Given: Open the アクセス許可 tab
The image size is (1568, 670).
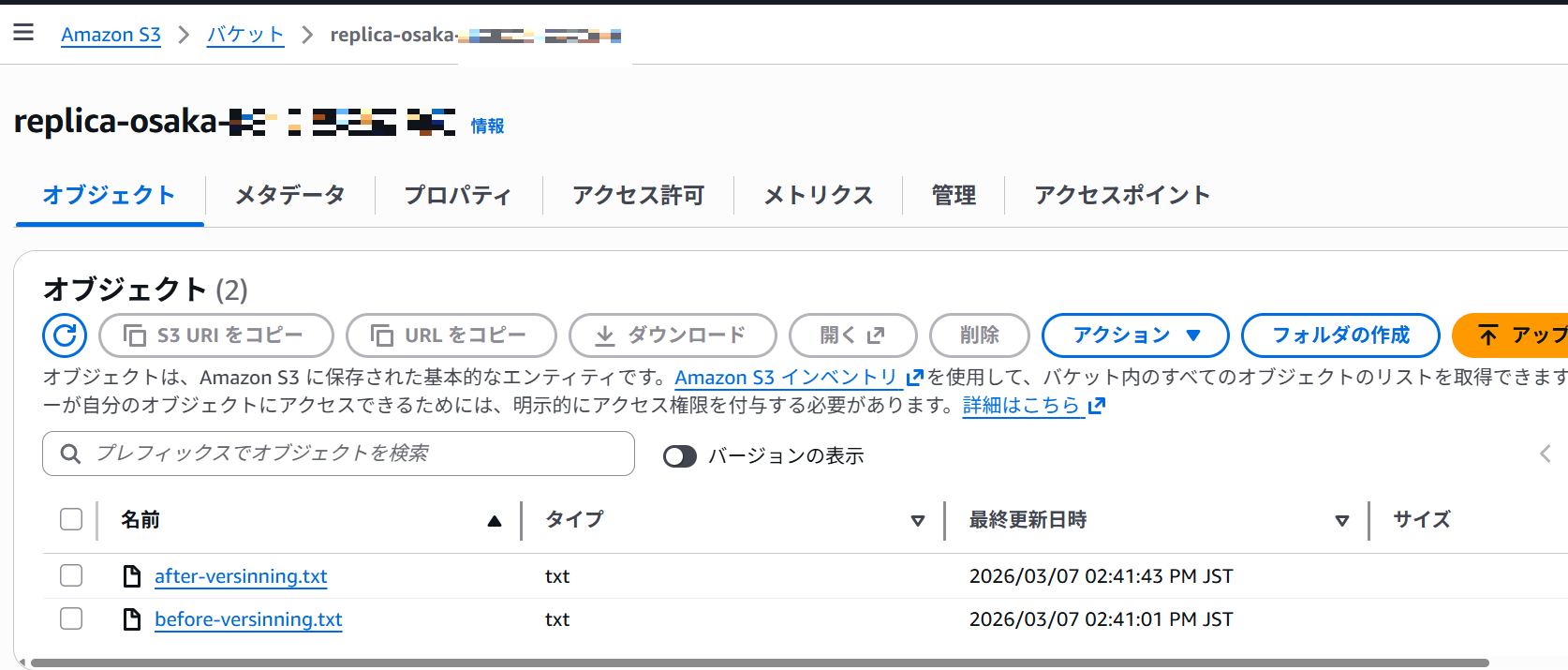Looking at the screenshot, I should (638, 195).
